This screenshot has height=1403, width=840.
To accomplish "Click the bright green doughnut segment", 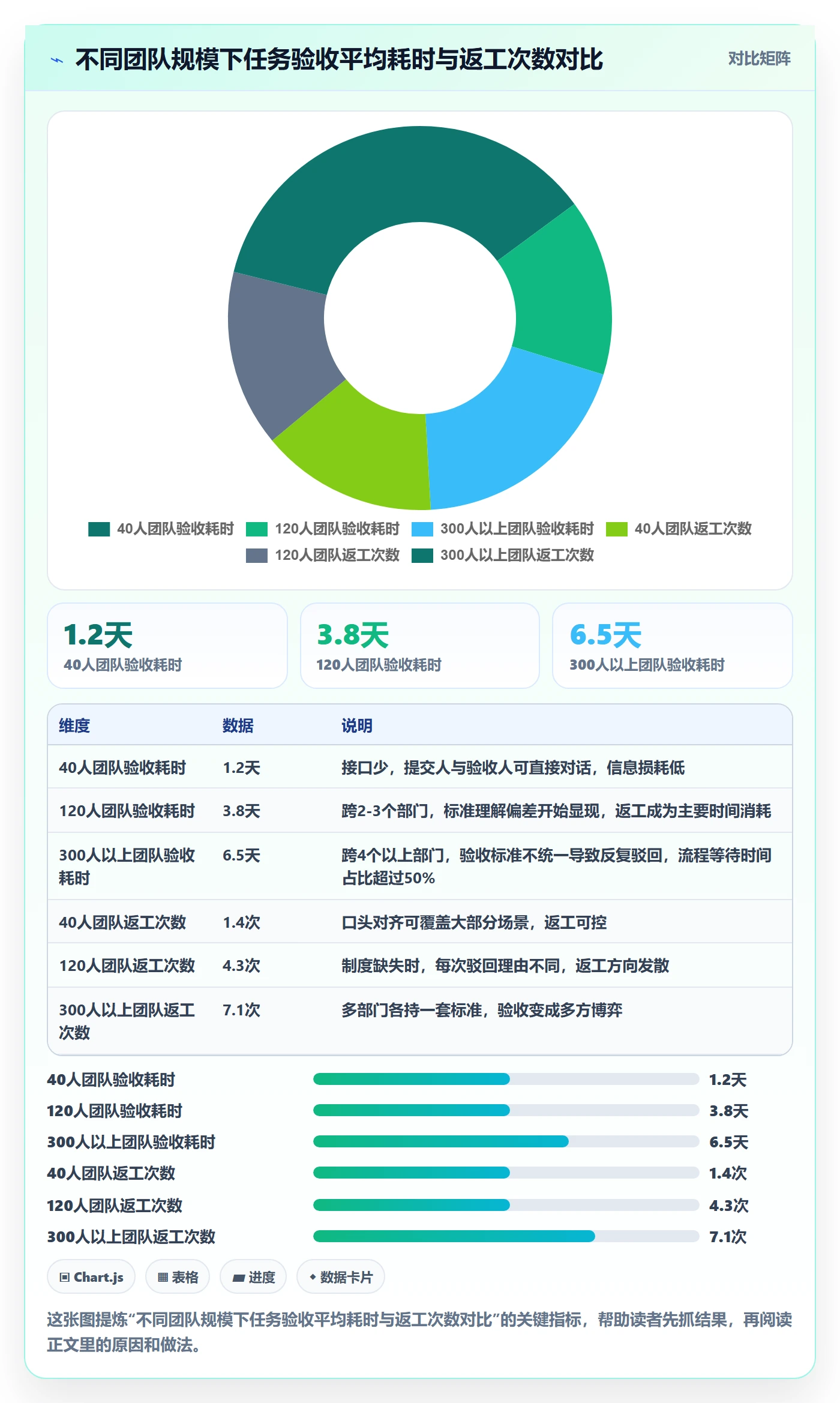I will click(x=561, y=294).
